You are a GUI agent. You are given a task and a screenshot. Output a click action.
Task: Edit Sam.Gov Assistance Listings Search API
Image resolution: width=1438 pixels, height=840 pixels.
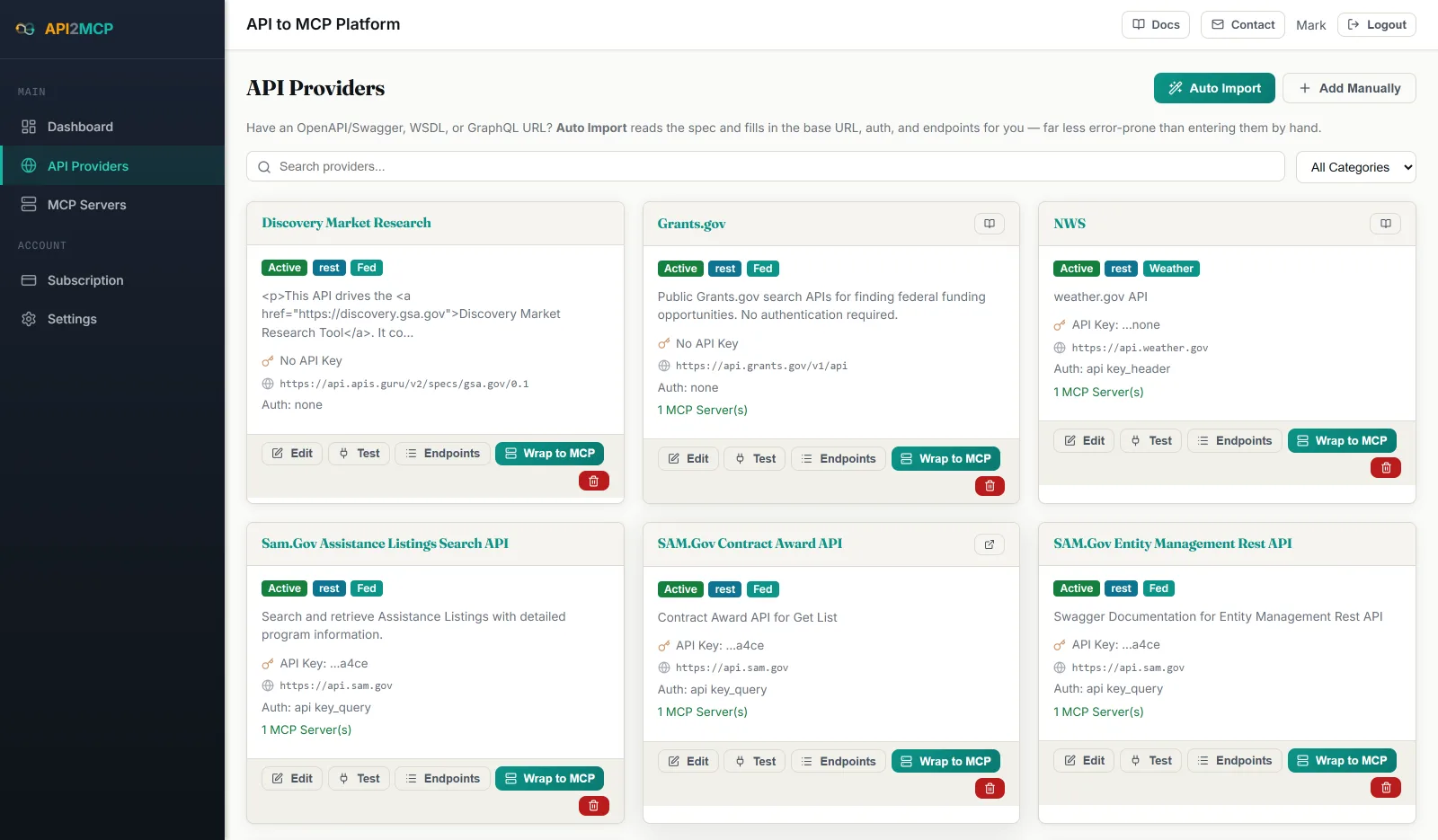click(x=292, y=779)
